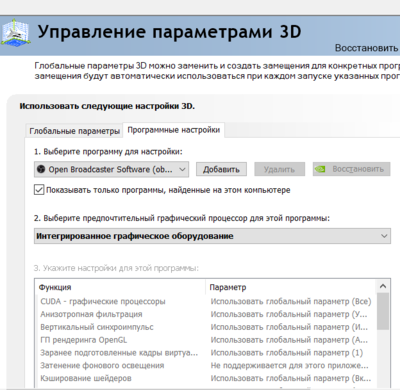Click the Кэширование шейдеров parameter value (Вк...)

(x=291, y=378)
